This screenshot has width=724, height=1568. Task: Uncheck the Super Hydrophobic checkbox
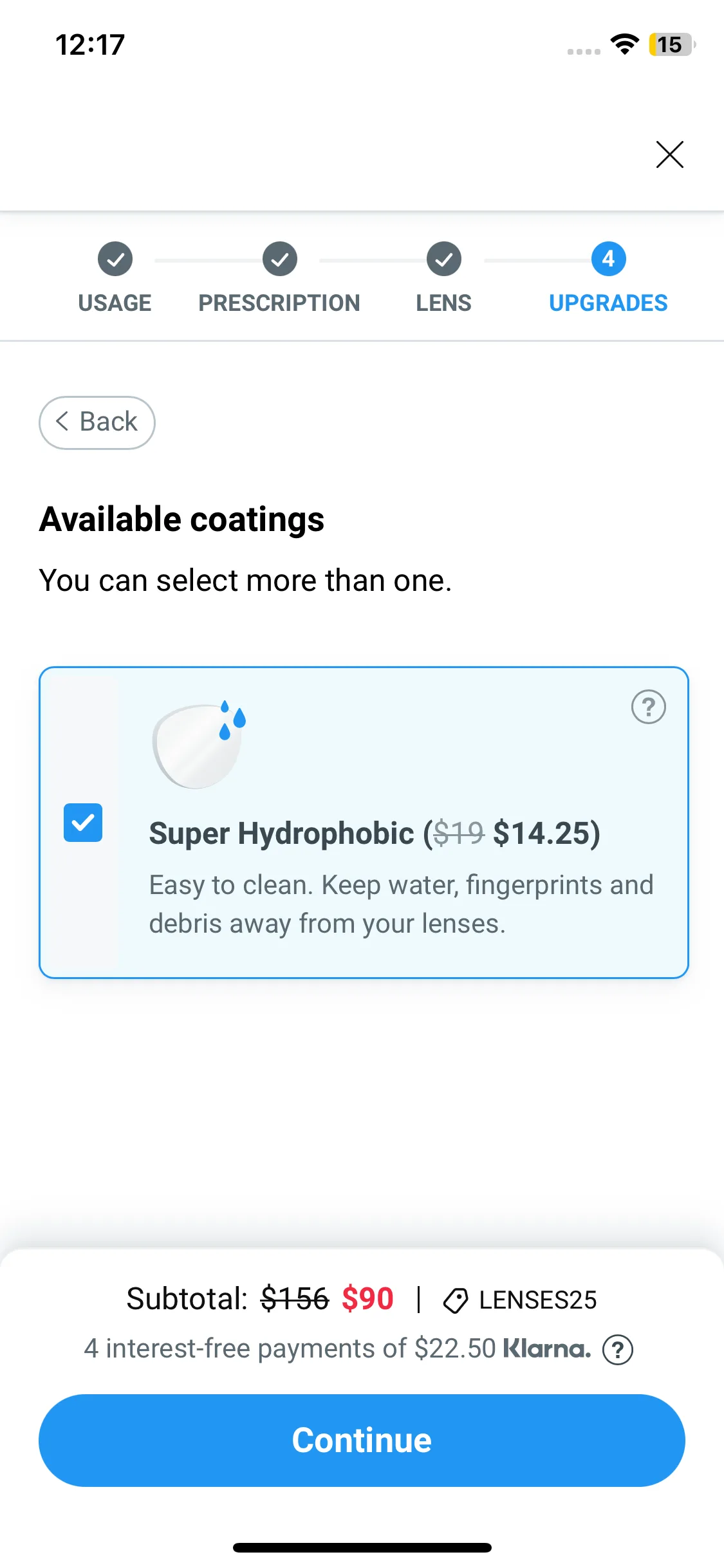[83, 823]
